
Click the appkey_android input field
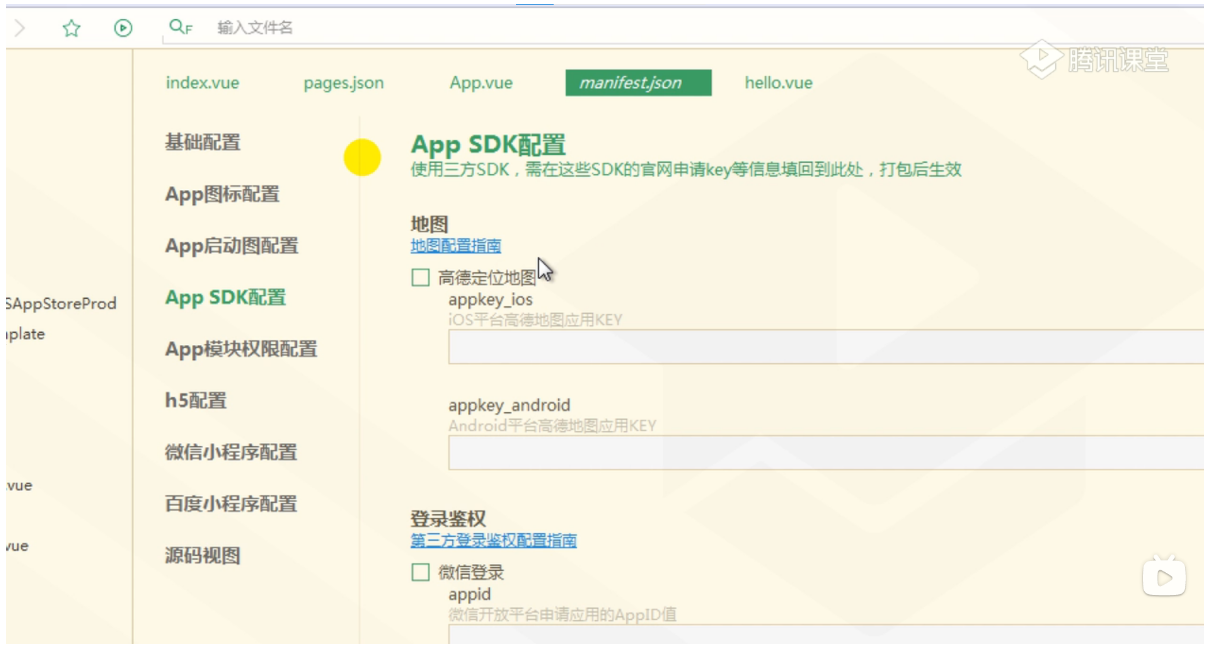826,453
